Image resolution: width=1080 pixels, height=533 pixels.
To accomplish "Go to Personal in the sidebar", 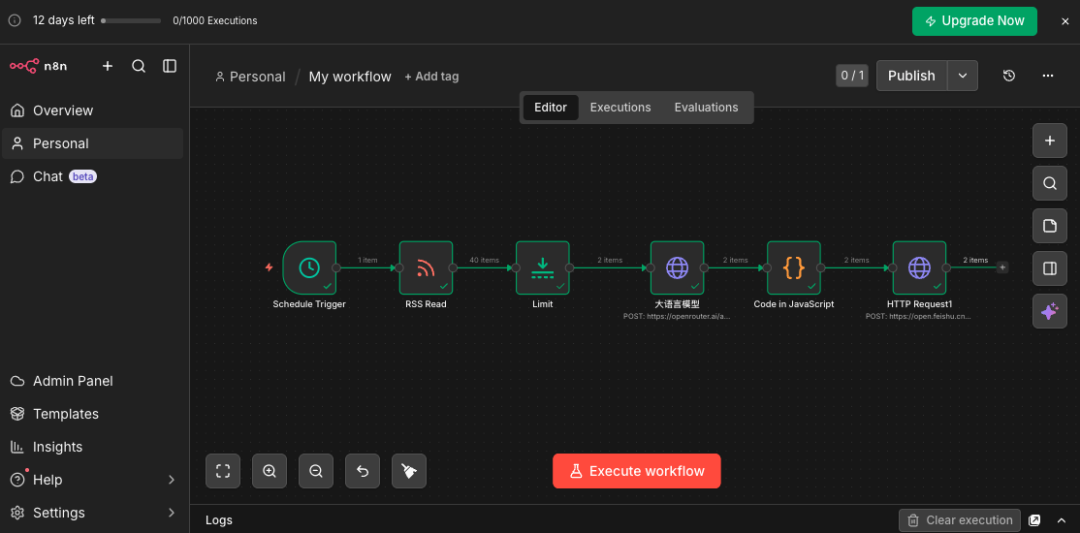I will click(92, 143).
